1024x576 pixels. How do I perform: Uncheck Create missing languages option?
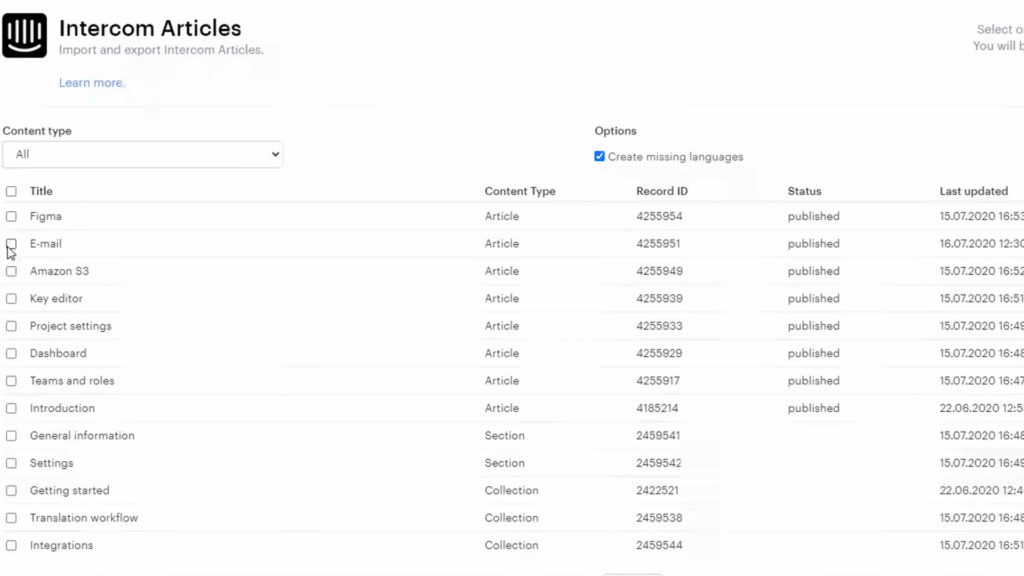click(600, 156)
